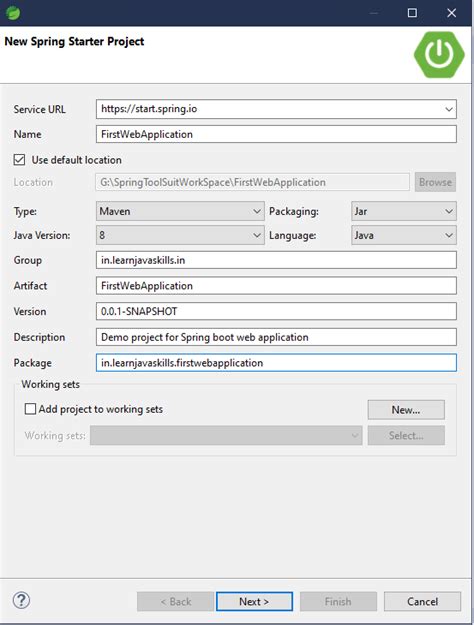Click the Language: label

[x=293, y=235]
